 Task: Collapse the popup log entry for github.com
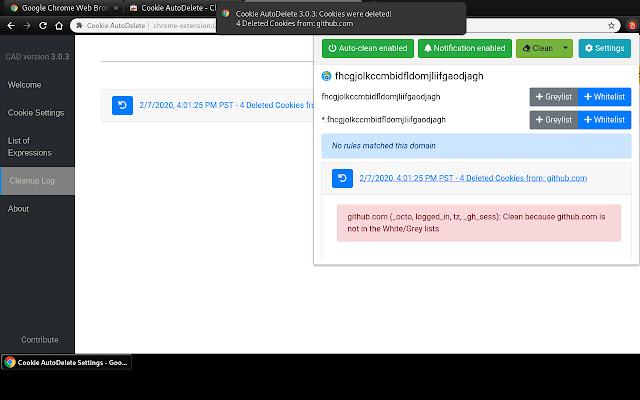pyautogui.click(x=473, y=178)
